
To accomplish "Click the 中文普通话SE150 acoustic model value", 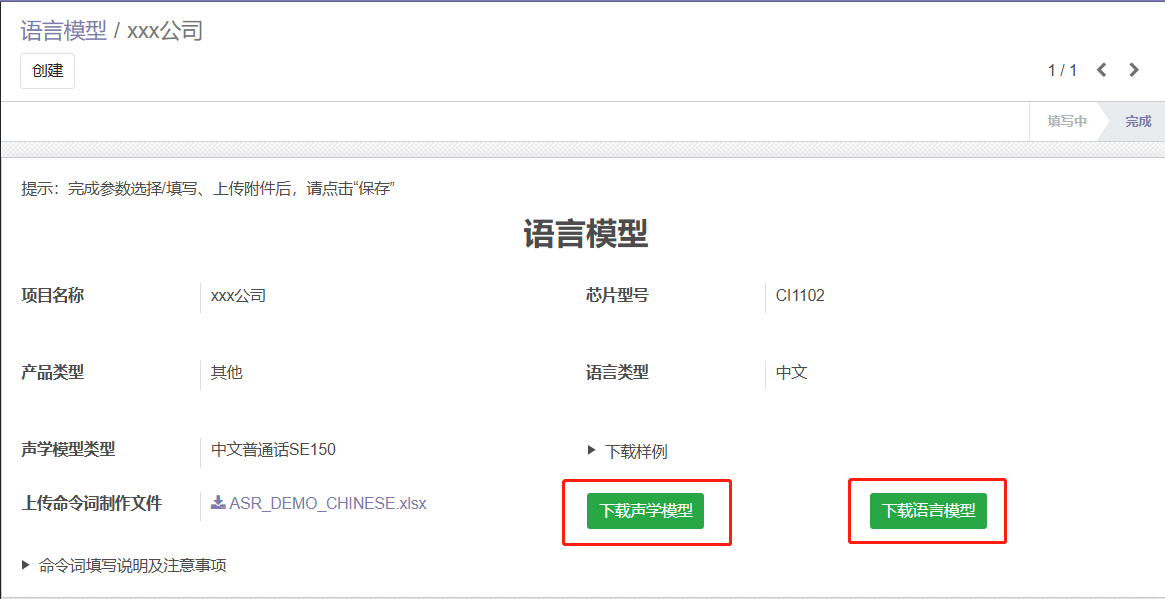I will pos(273,450).
